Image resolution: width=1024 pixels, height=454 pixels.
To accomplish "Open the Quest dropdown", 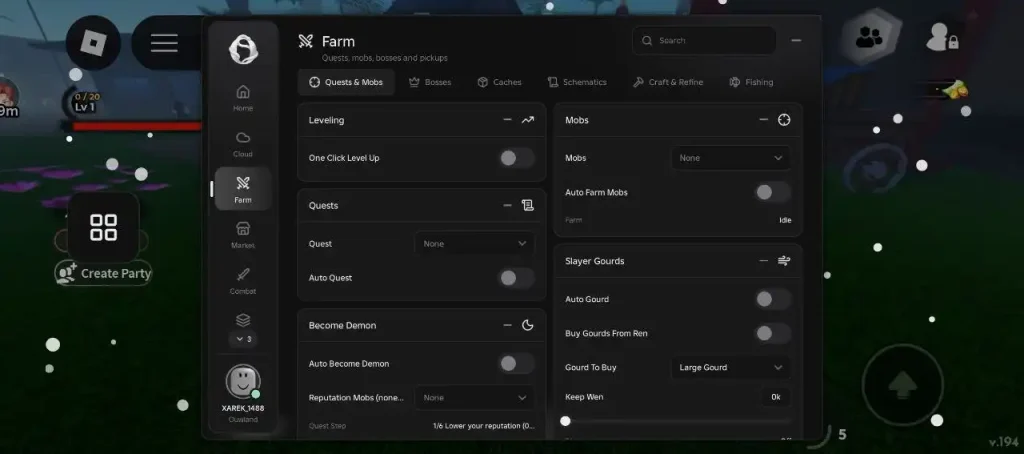I will pos(474,244).
